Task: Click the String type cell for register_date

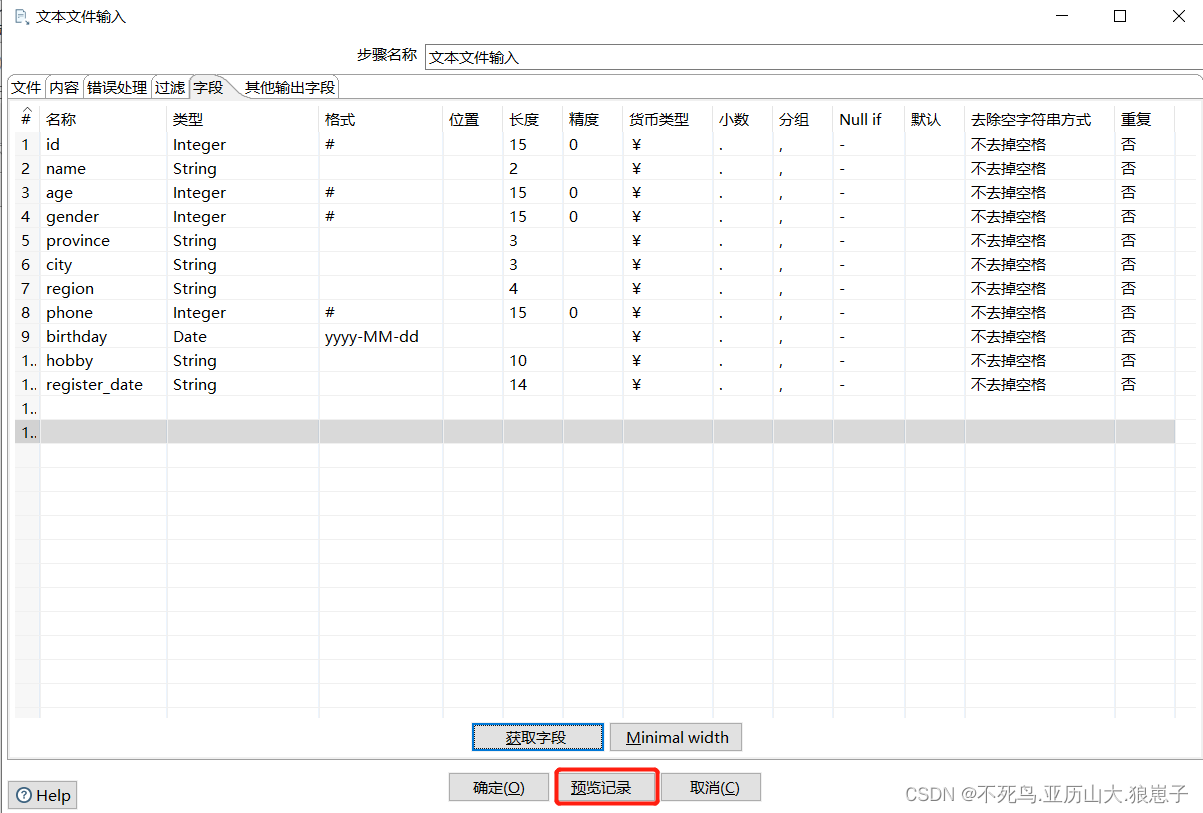Action: tap(243, 384)
